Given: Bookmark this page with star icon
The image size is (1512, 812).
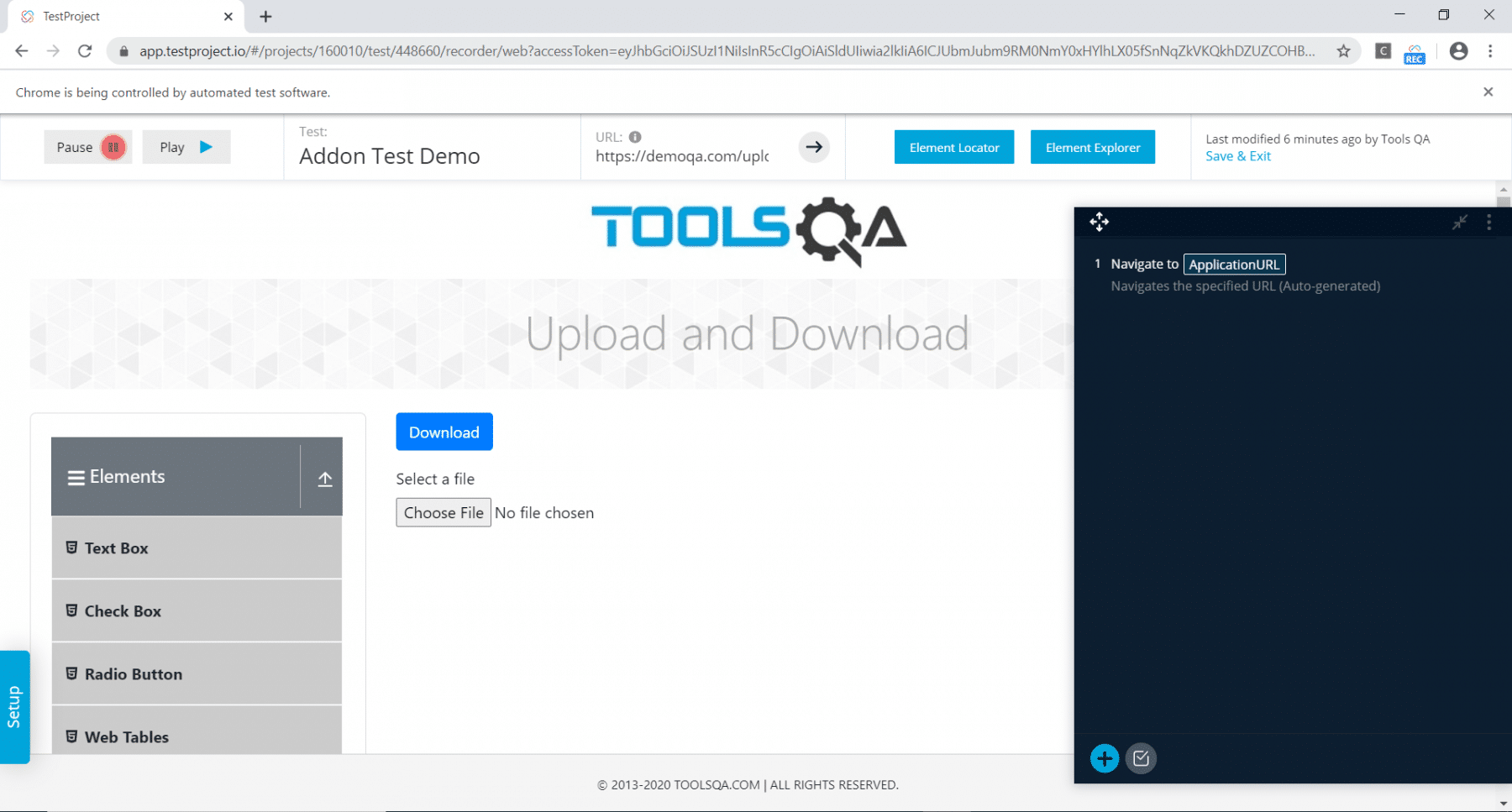Looking at the screenshot, I should (1344, 51).
